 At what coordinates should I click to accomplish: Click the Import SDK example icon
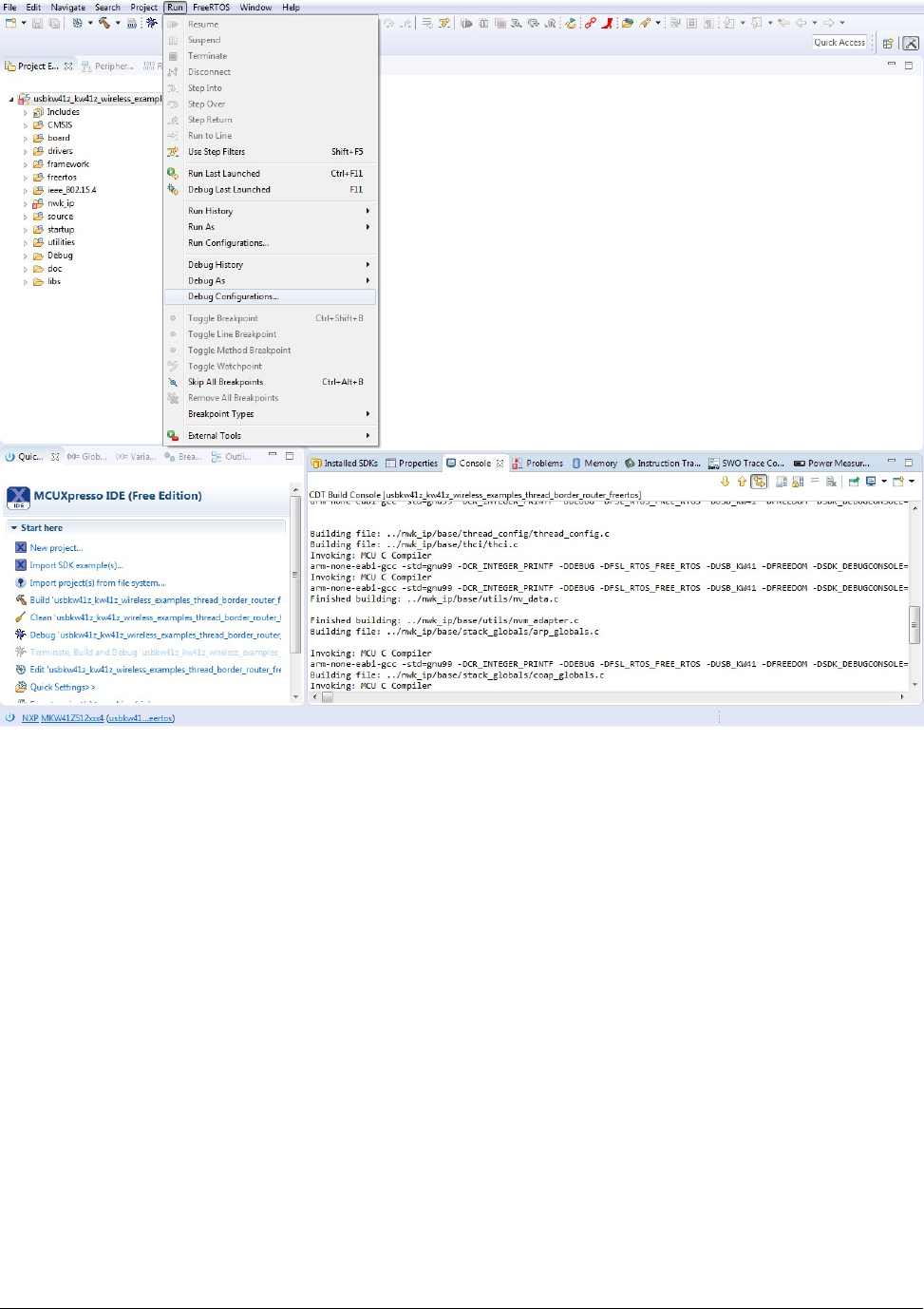tap(21, 564)
